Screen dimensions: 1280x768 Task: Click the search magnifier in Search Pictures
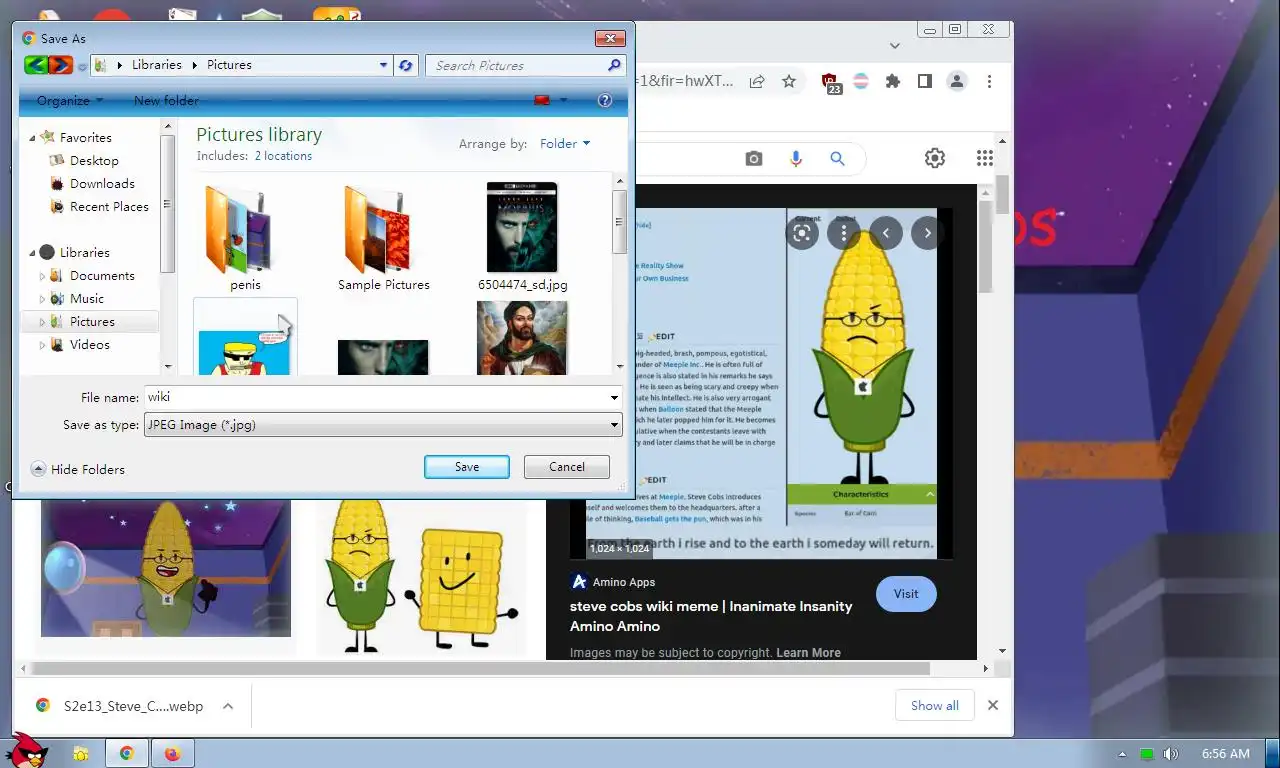click(614, 65)
